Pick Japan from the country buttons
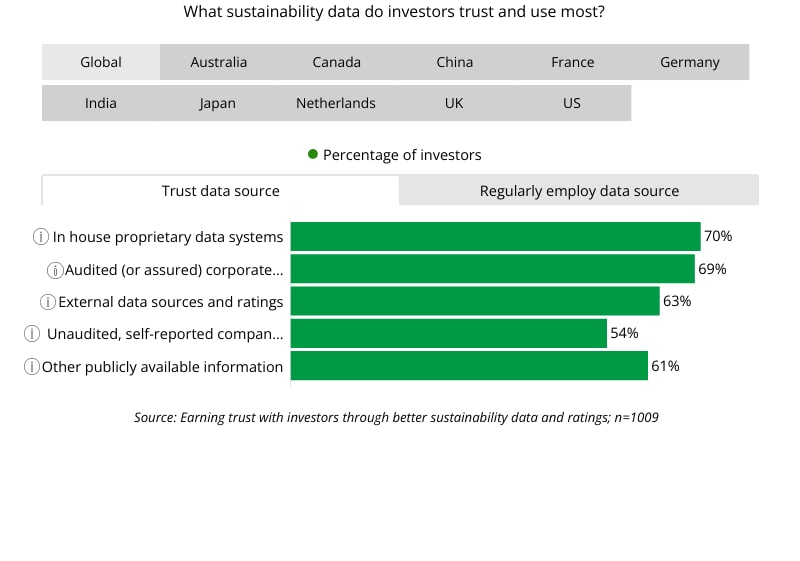The width and height of the screenshot is (800, 561). pyautogui.click(x=218, y=103)
